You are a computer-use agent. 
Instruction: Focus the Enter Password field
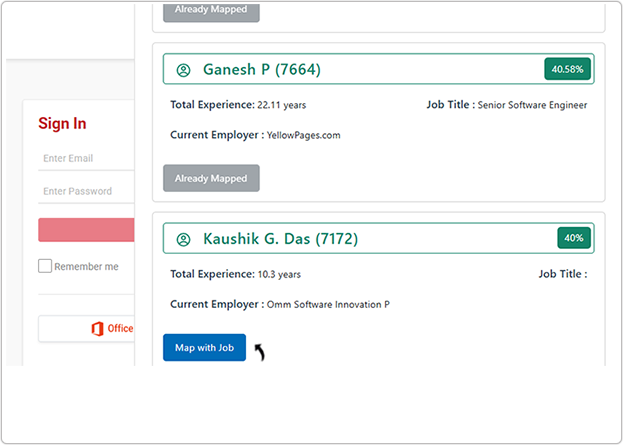click(x=86, y=191)
